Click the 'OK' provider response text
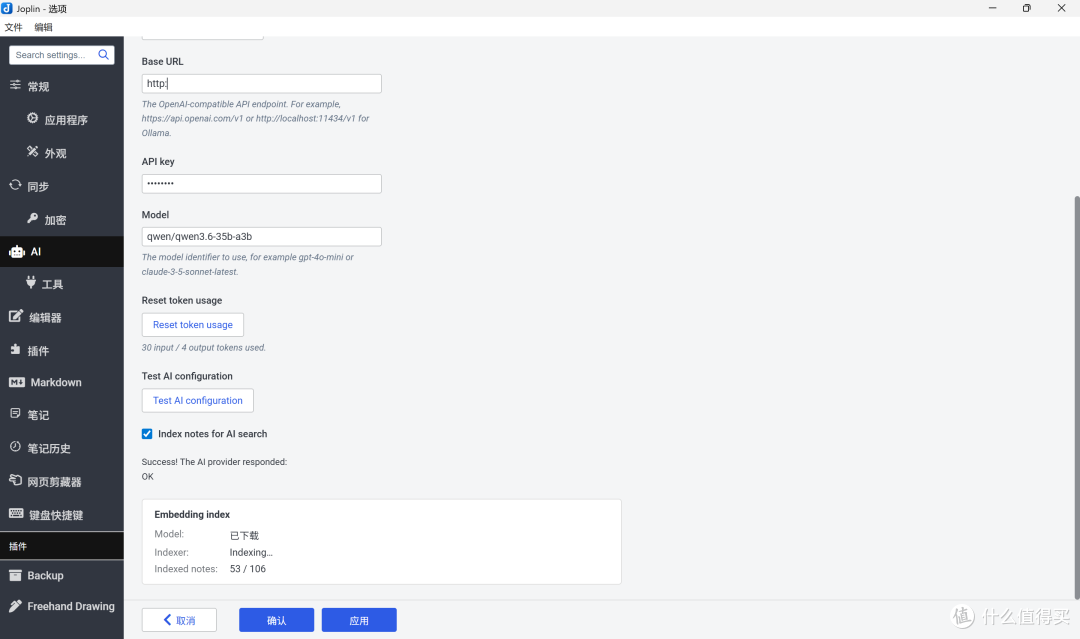The height and width of the screenshot is (639, 1080). click(x=147, y=476)
